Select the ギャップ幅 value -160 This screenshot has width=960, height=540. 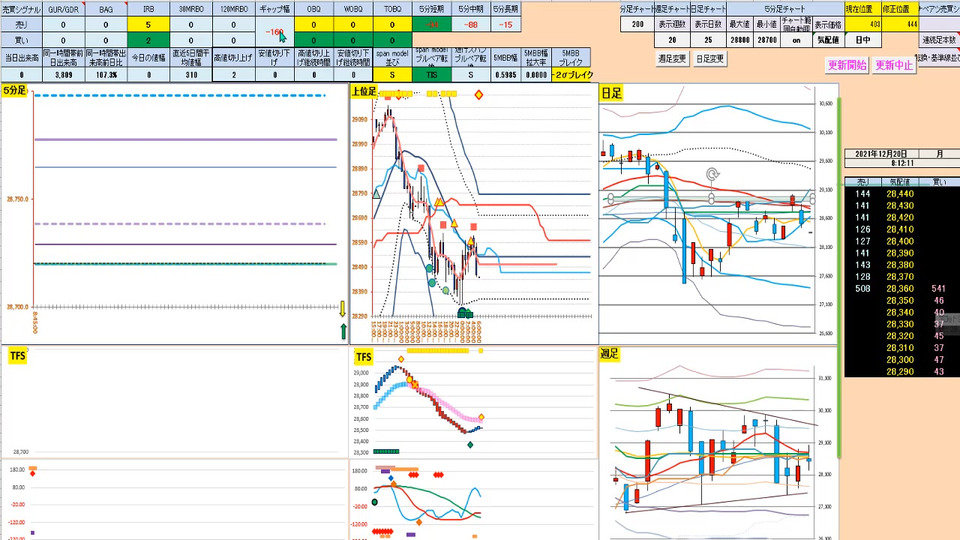click(x=274, y=32)
